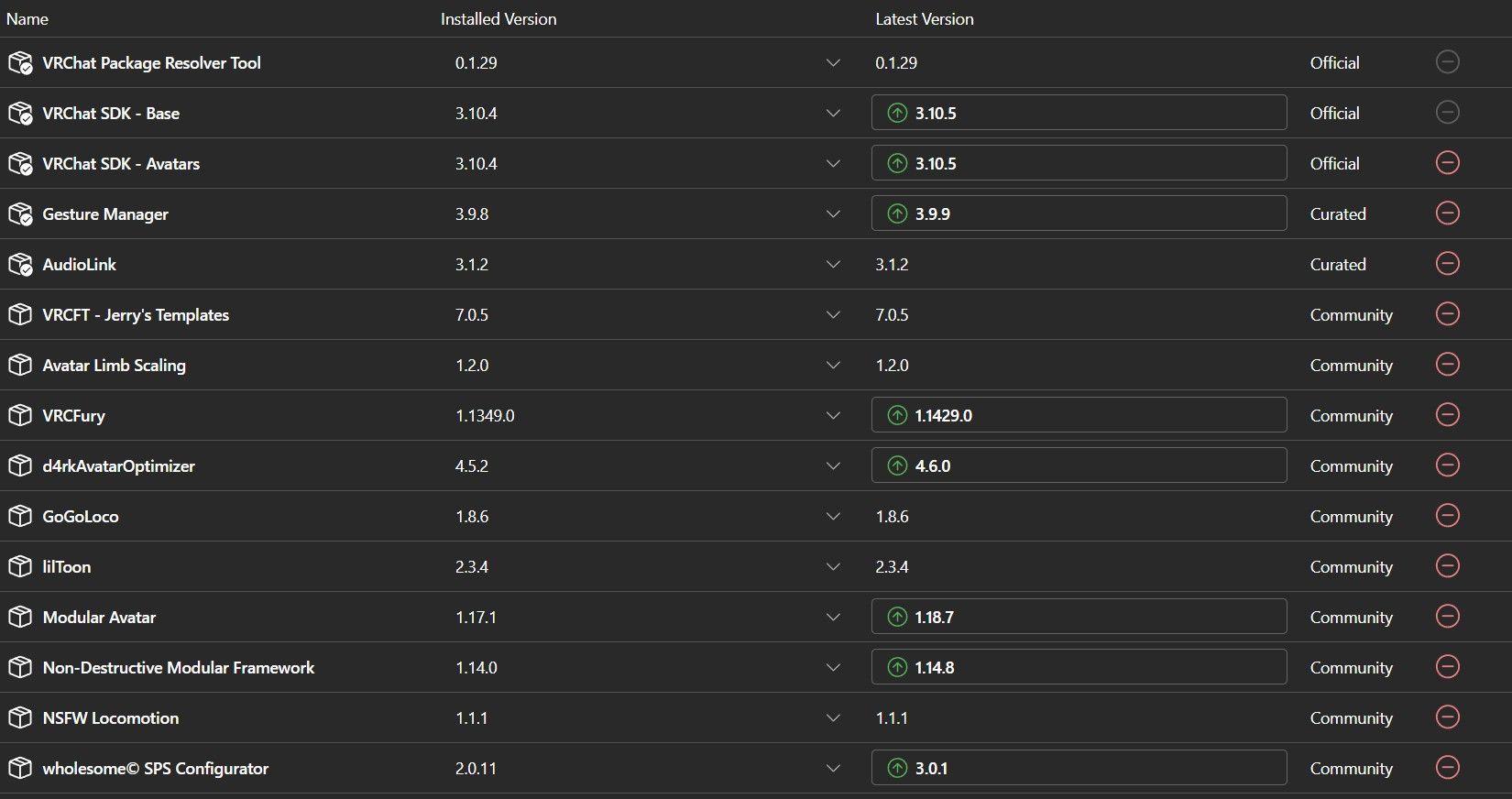Click the Modular Avatar package icon
This screenshot has height=799, width=1512.
point(20,617)
